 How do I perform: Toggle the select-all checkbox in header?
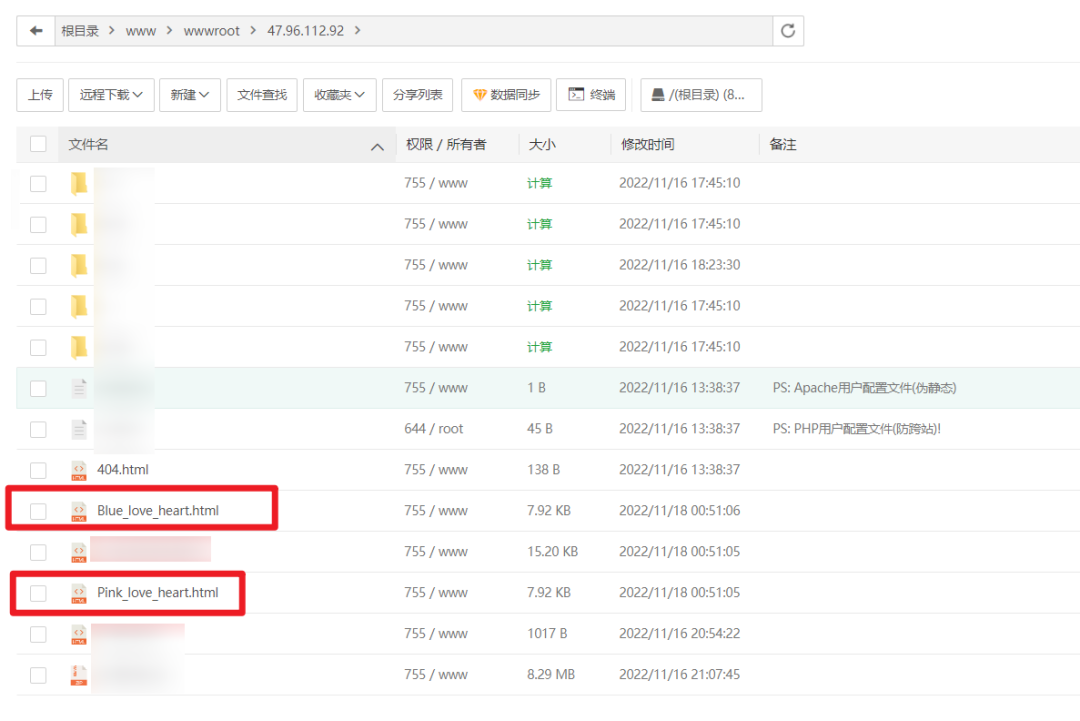[38, 144]
